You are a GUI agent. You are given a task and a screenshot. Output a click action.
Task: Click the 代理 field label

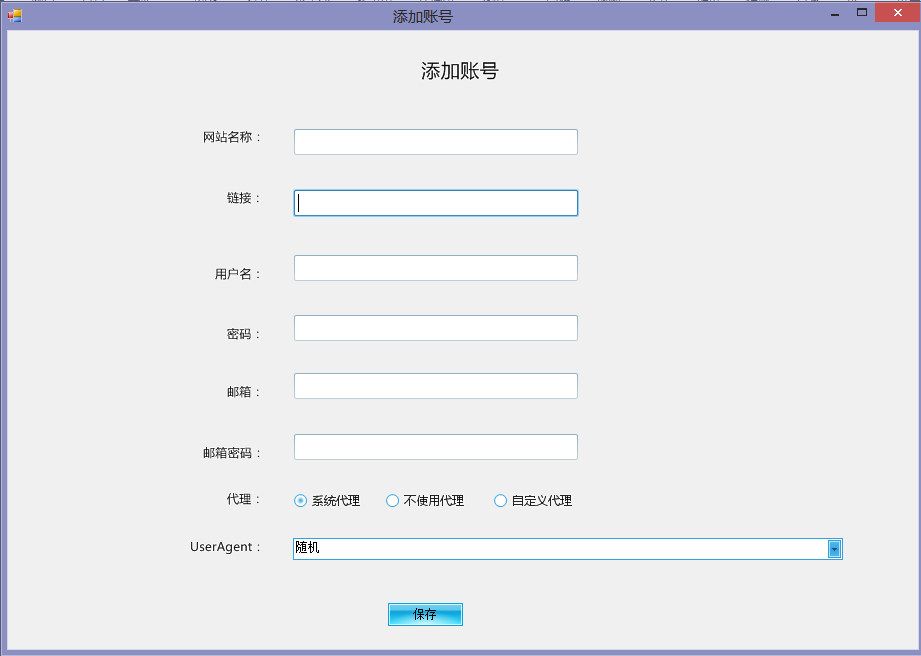(241, 500)
